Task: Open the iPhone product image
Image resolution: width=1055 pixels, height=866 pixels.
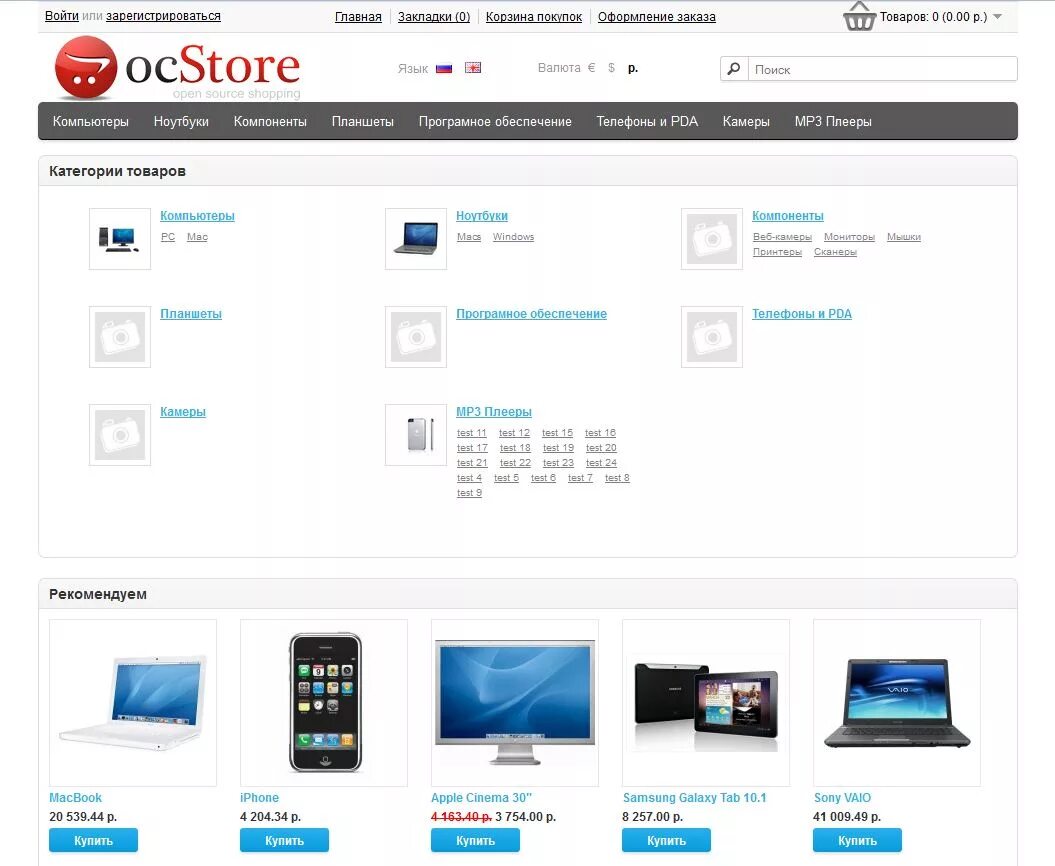Action: [x=324, y=703]
